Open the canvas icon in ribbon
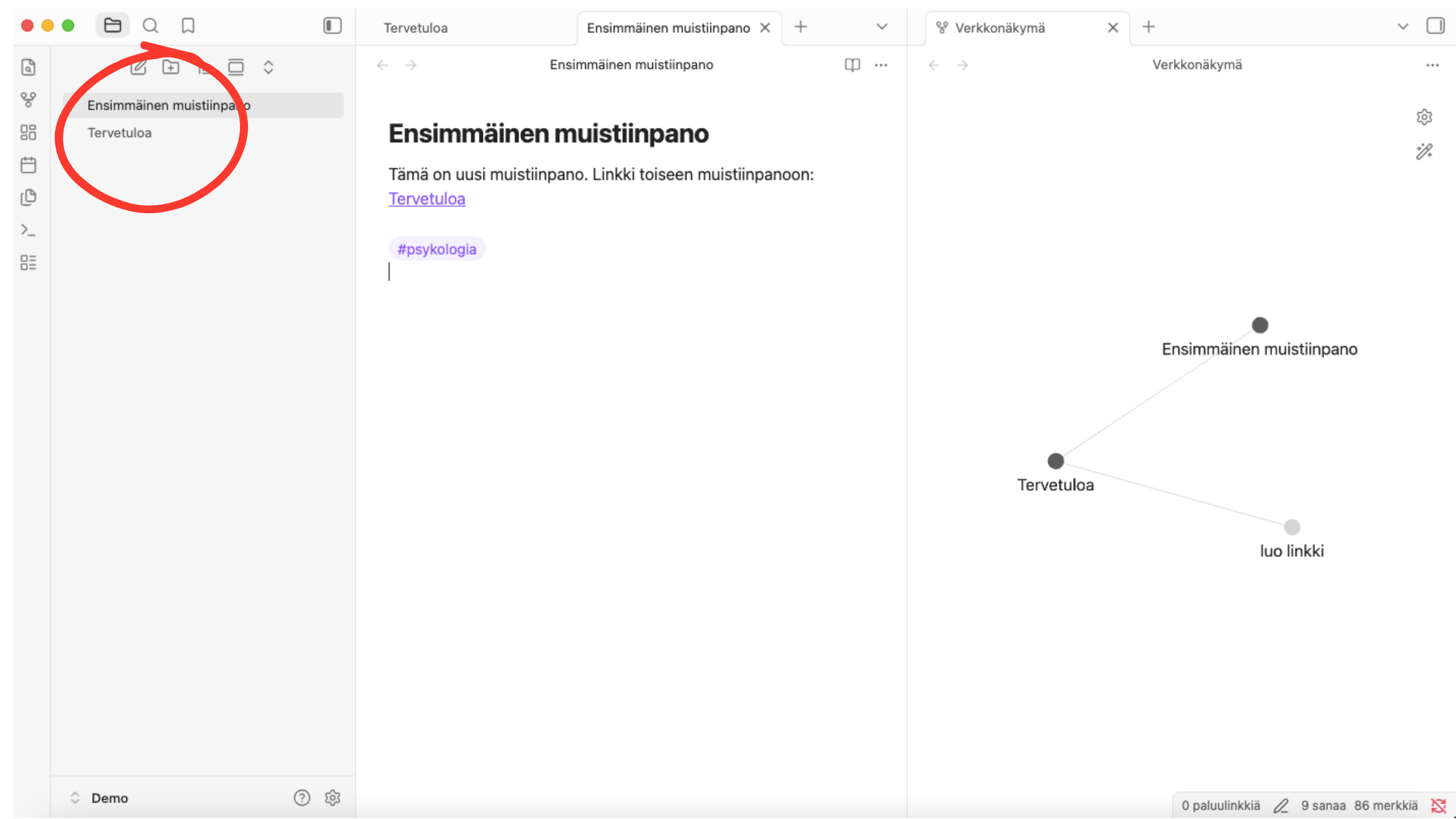 (28, 133)
